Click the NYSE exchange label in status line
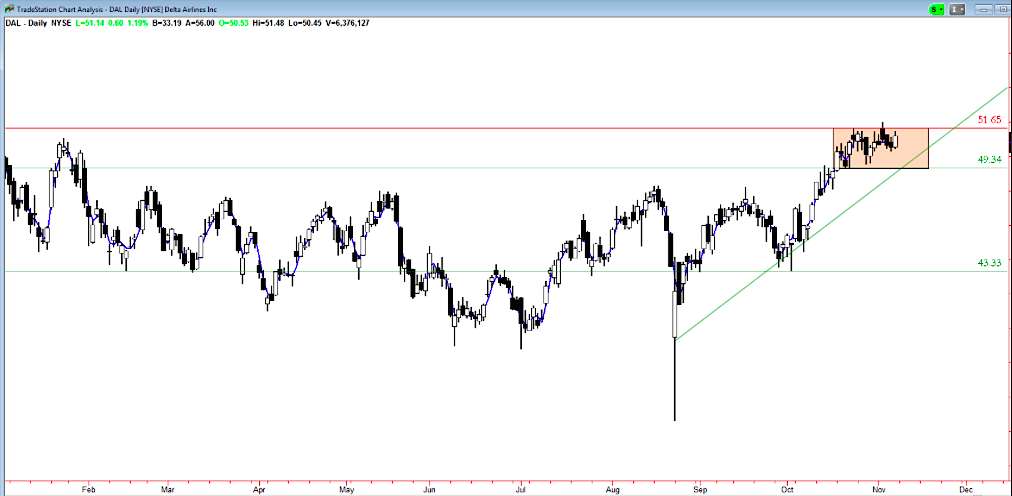The width and height of the screenshot is (1012, 496). [x=63, y=23]
